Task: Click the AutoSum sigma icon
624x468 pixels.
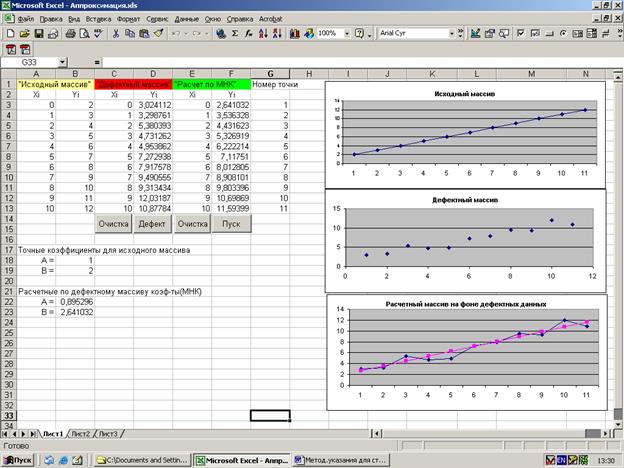Action: point(235,33)
